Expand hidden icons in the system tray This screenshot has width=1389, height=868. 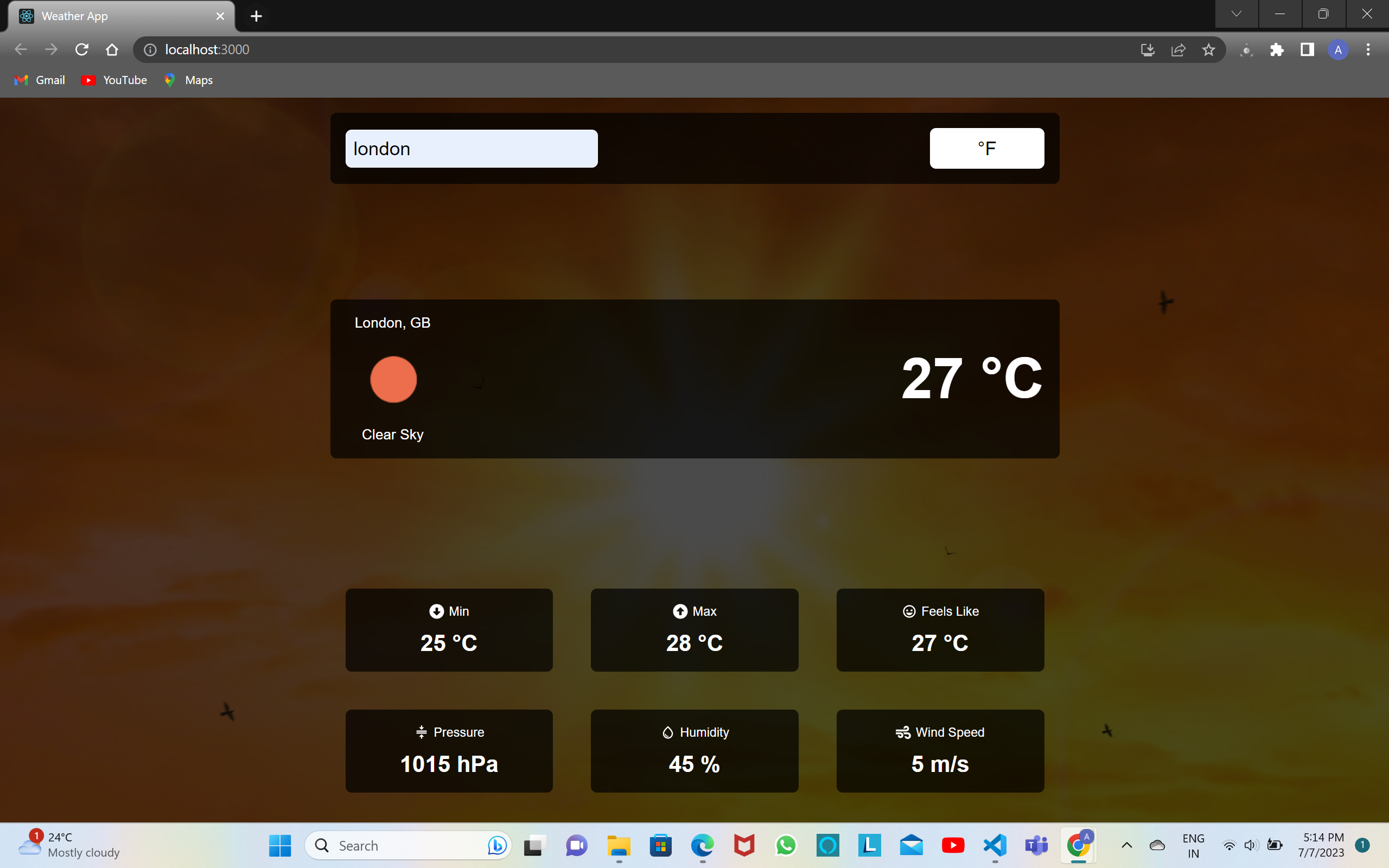tap(1126, 845)
